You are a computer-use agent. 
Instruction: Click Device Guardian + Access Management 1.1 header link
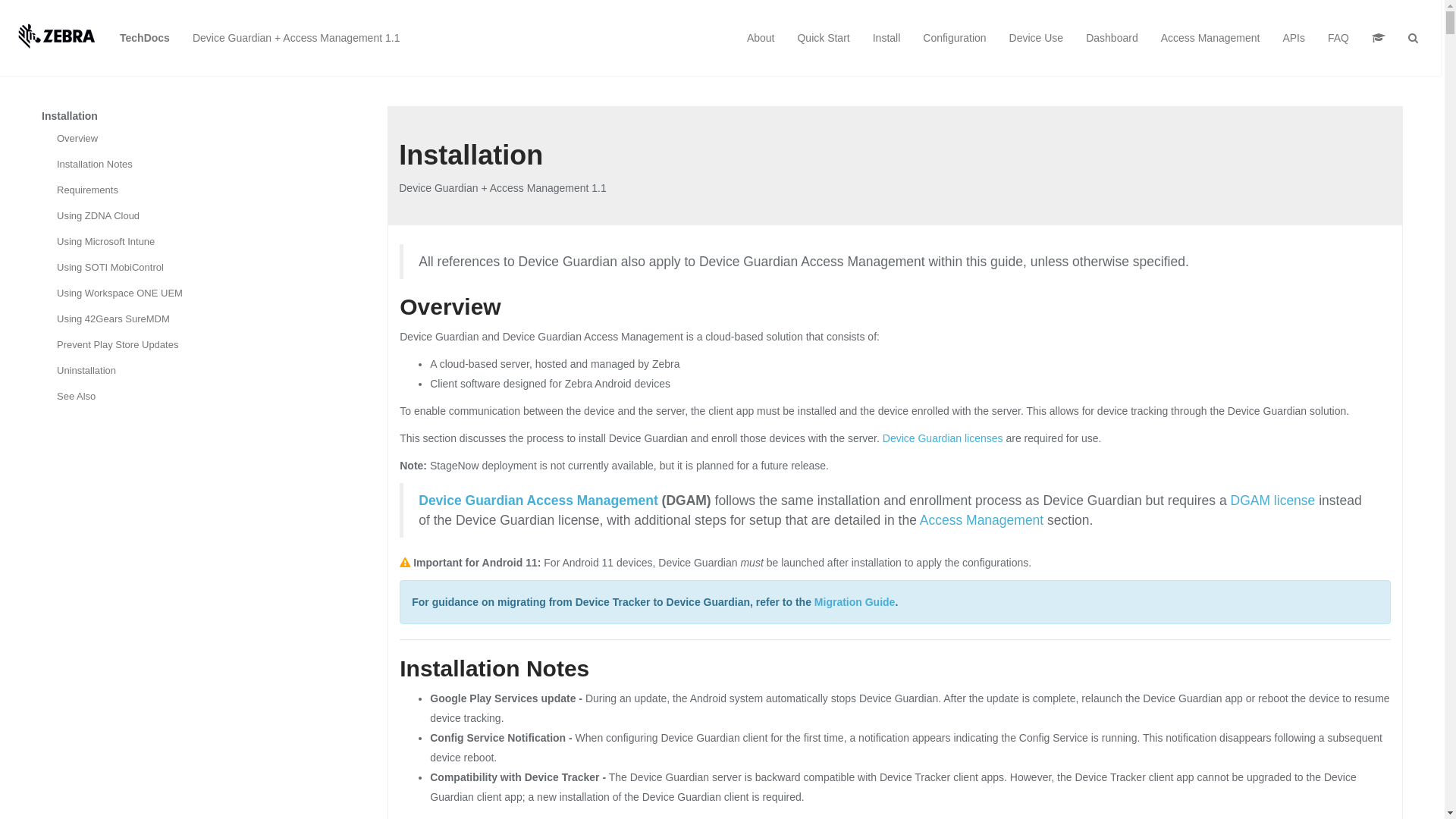point(296,38)
